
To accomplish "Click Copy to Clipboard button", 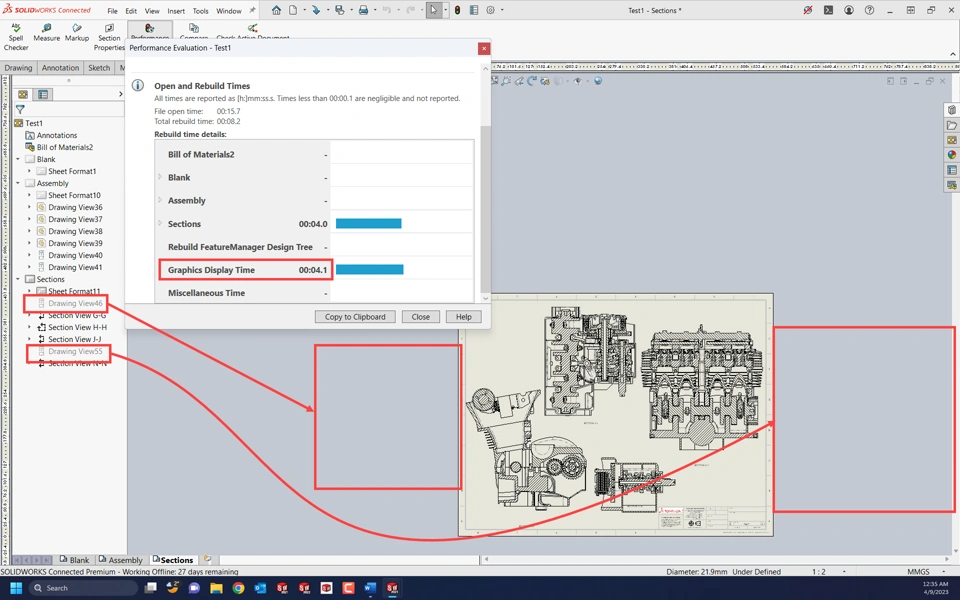I will [x=355, y=317].
